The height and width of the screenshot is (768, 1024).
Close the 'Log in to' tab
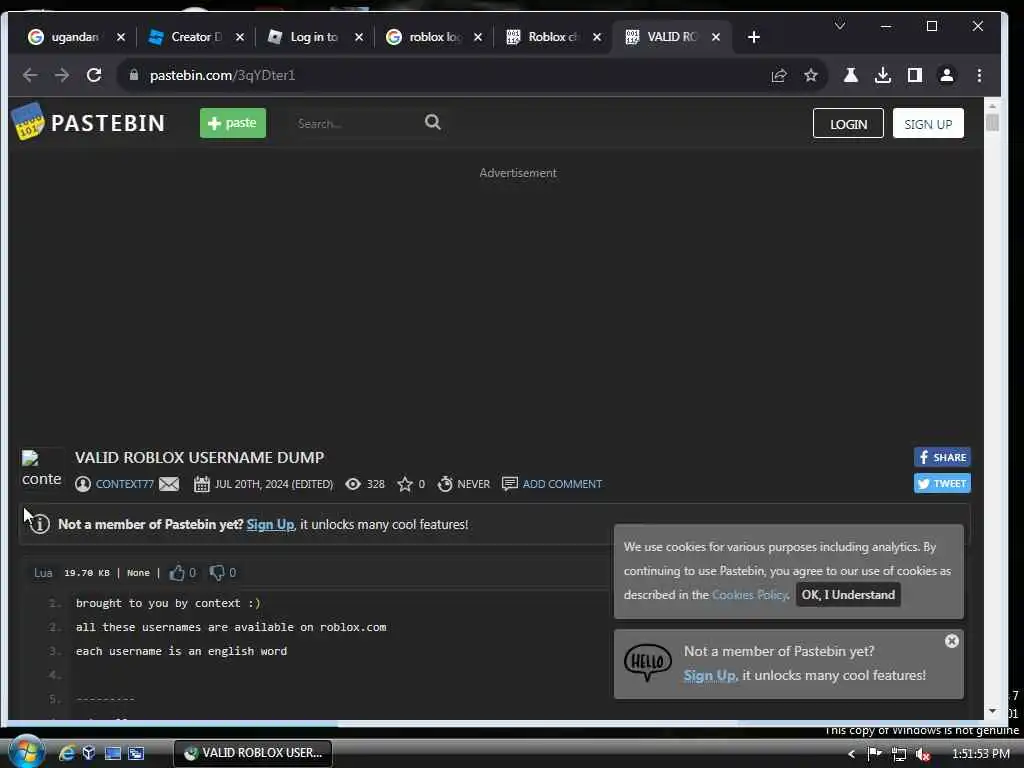pyautogui.click(x=359, y=37)
